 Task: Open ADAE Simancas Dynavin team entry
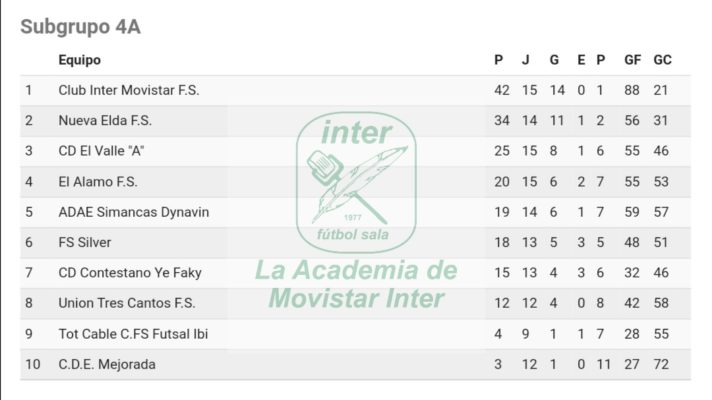[134, 212]
